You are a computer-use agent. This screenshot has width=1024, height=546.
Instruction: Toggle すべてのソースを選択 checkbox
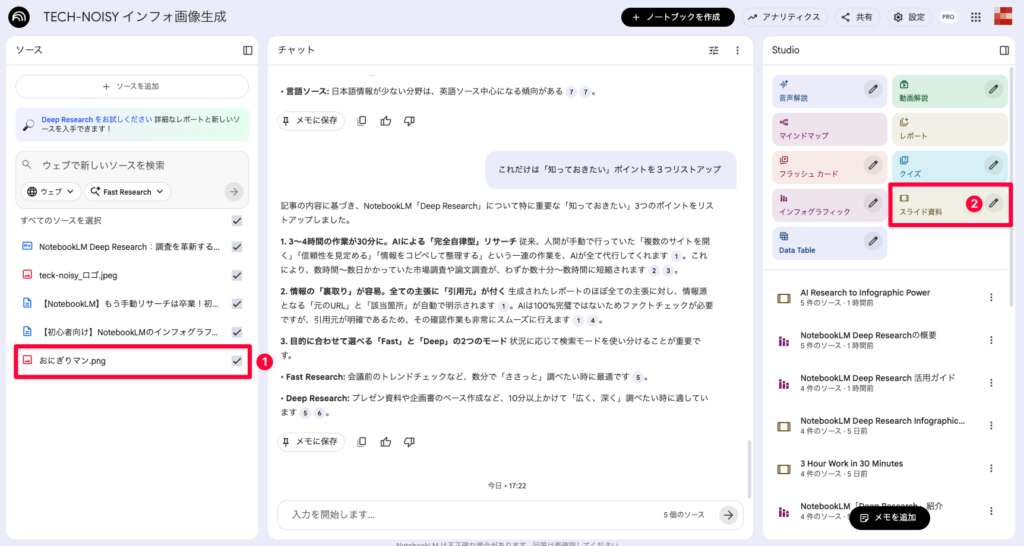pyautogui.click(x=237, y=221)
